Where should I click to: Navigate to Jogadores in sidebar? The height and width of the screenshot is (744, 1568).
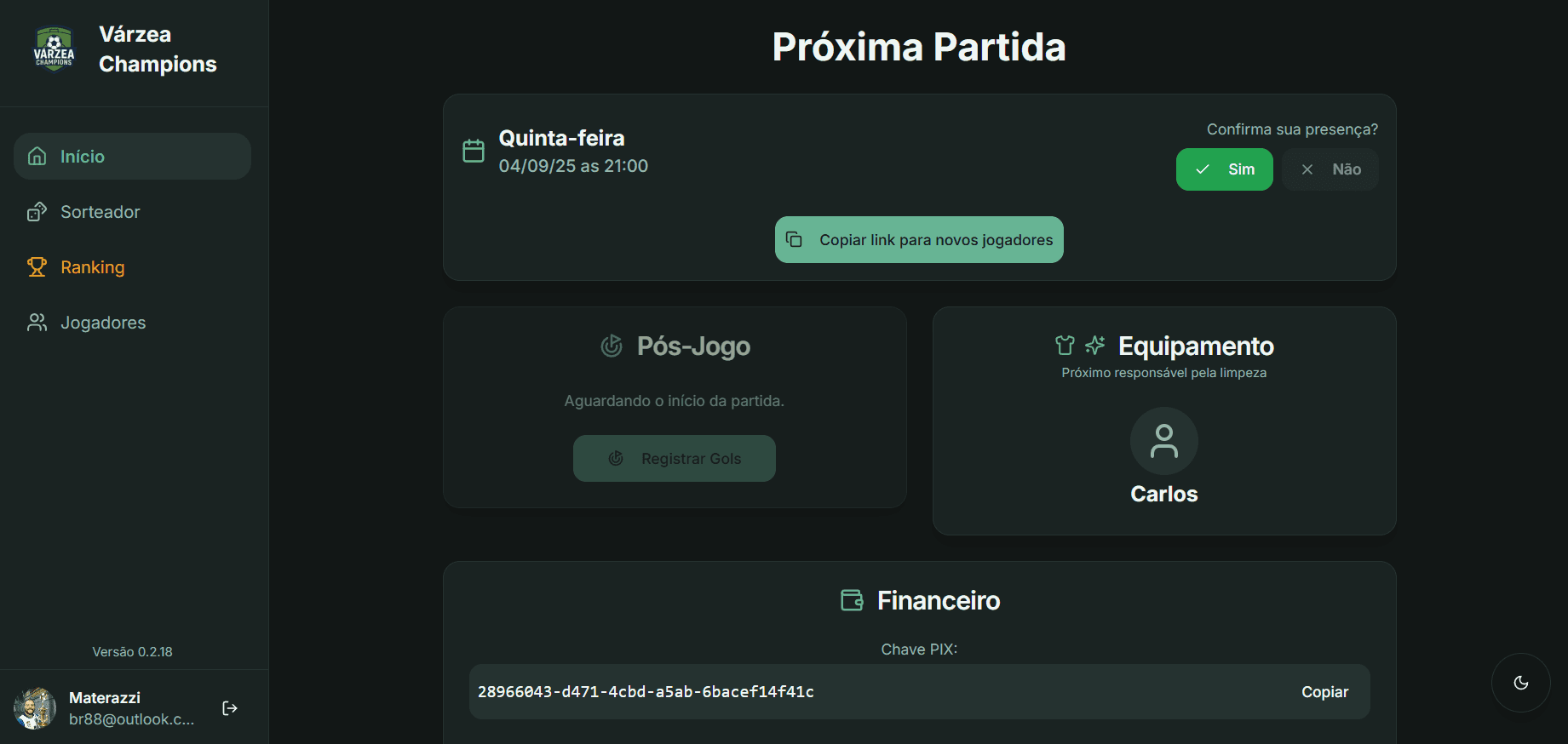(x=132, y=323)
